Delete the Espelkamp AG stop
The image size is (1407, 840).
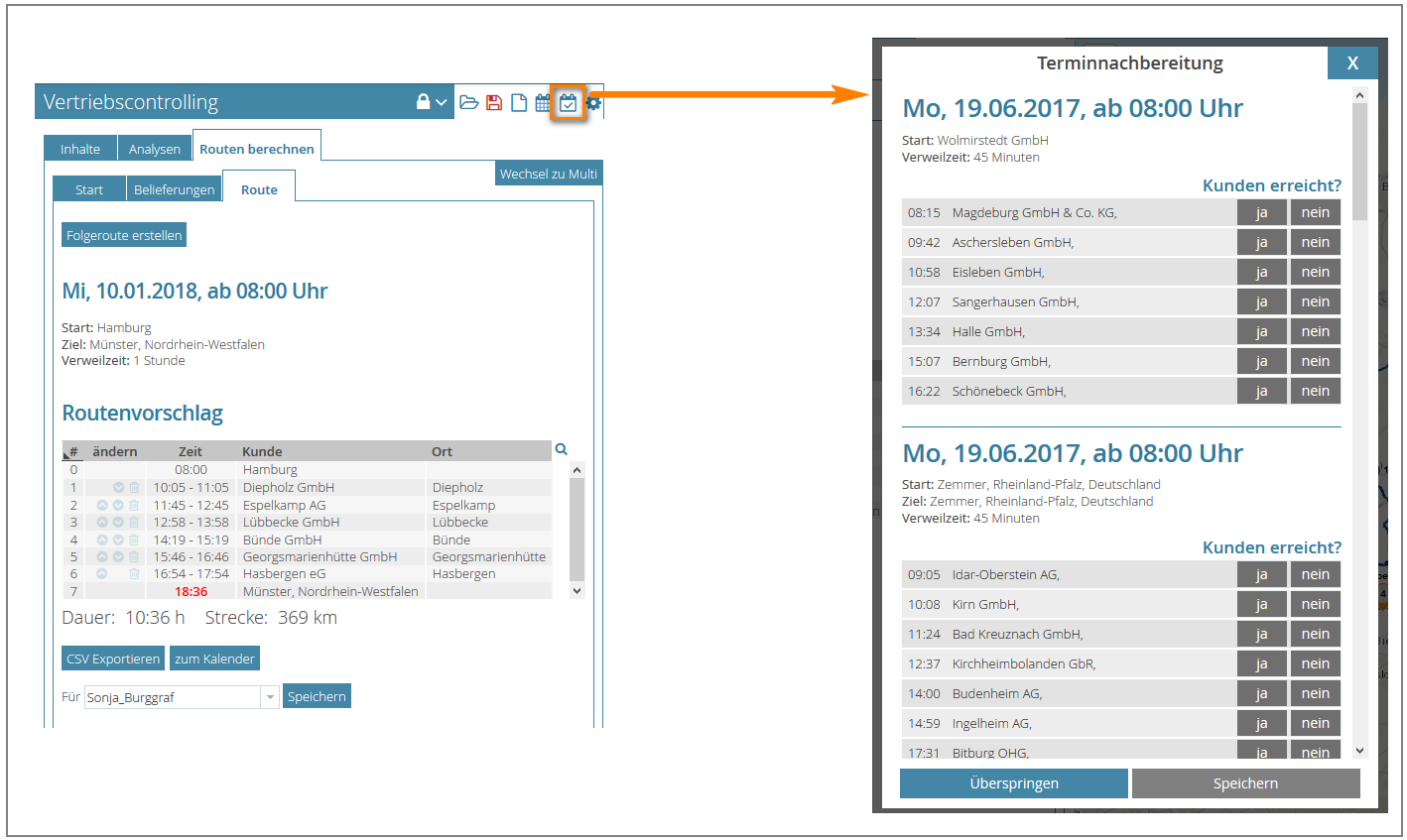pos(134,505)
